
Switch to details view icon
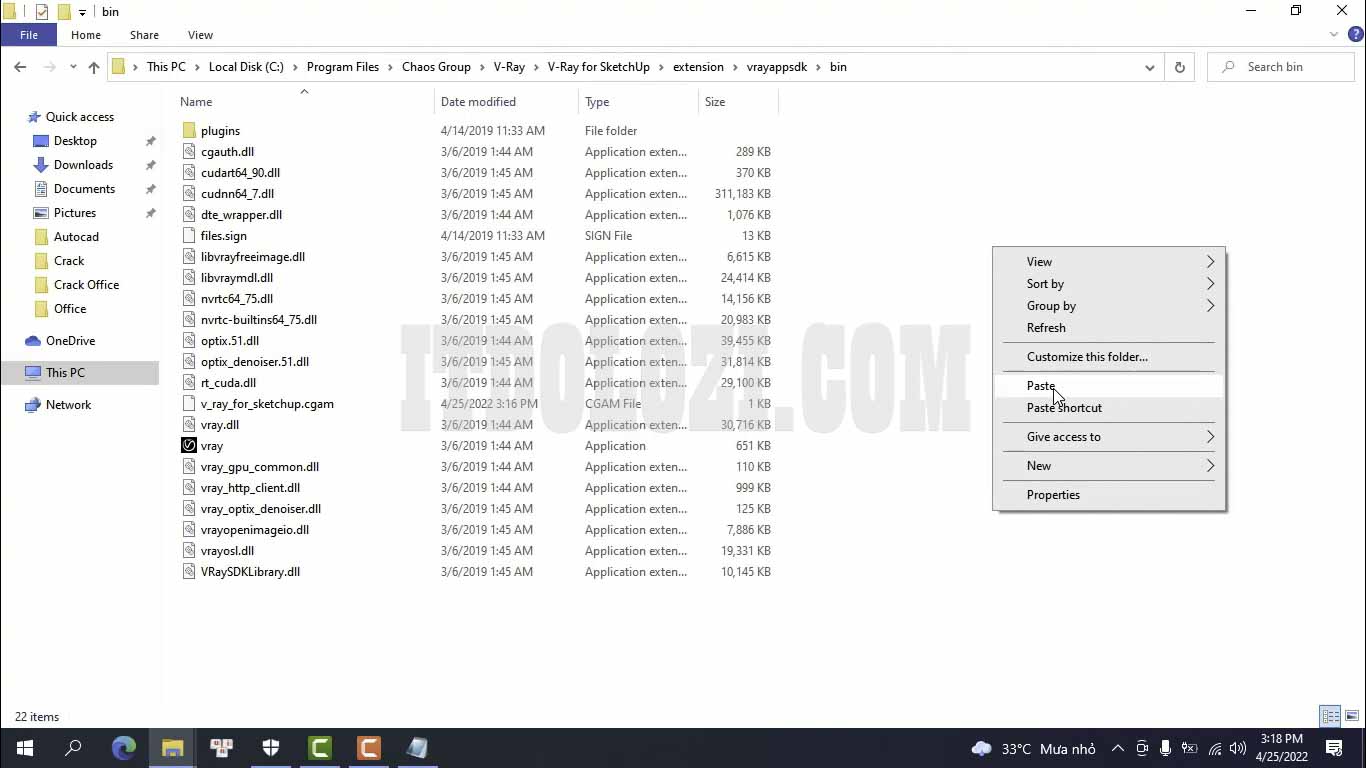[1330, 716]
